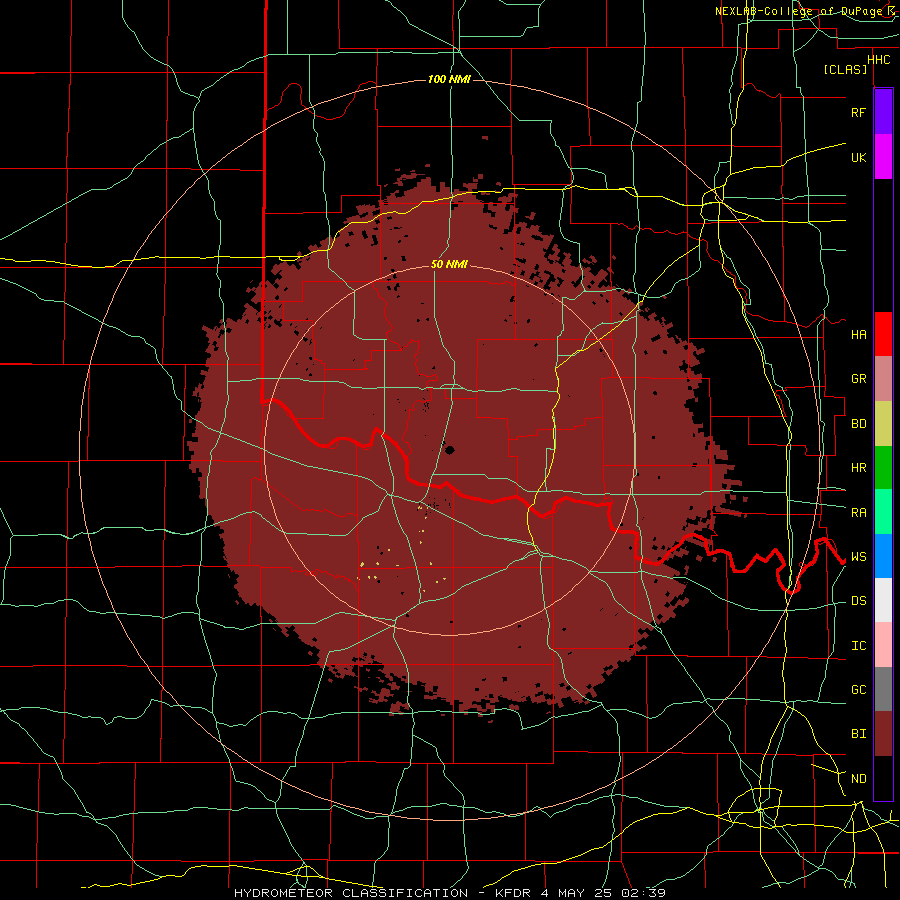Select the IC pink legend swatch
The height and width of the screenshot is (900, 900).
pos(883,645)
